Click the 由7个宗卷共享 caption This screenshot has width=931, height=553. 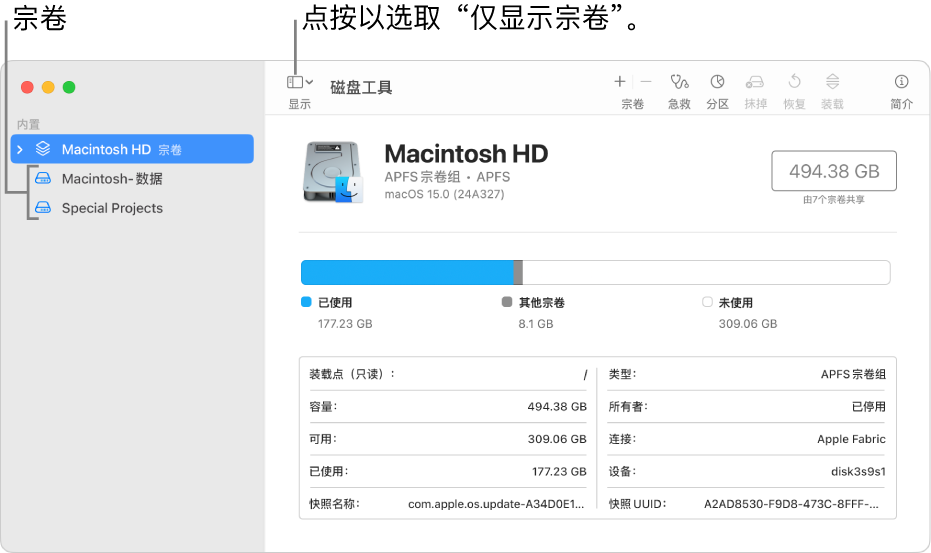point(834,200)
